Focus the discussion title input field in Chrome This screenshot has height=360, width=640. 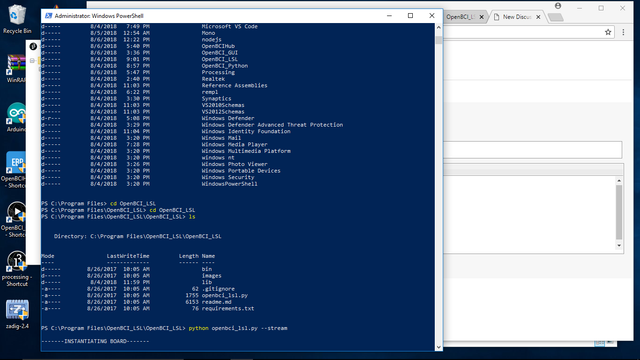tap(533, 149)
